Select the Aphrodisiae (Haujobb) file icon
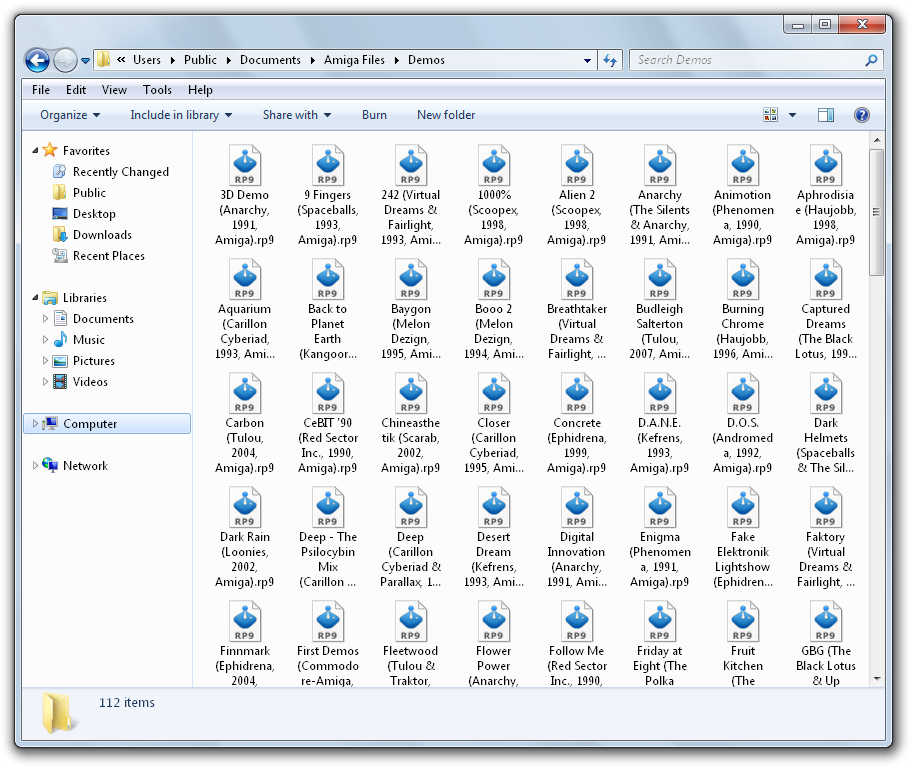 [x=826, y=166]
